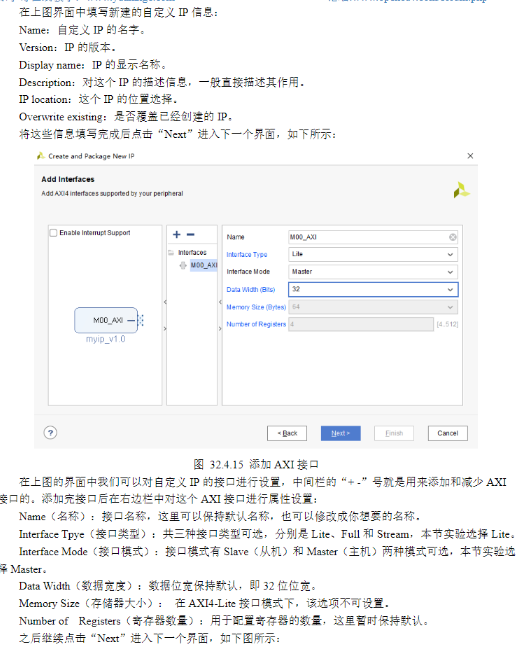
Task: Click the left collapse arrow between left panels
Action: coord(165,302)
